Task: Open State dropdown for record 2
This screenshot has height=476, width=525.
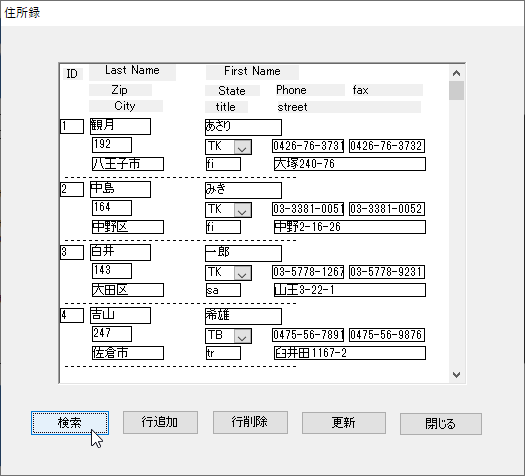Action: click(x=242, y=210)
